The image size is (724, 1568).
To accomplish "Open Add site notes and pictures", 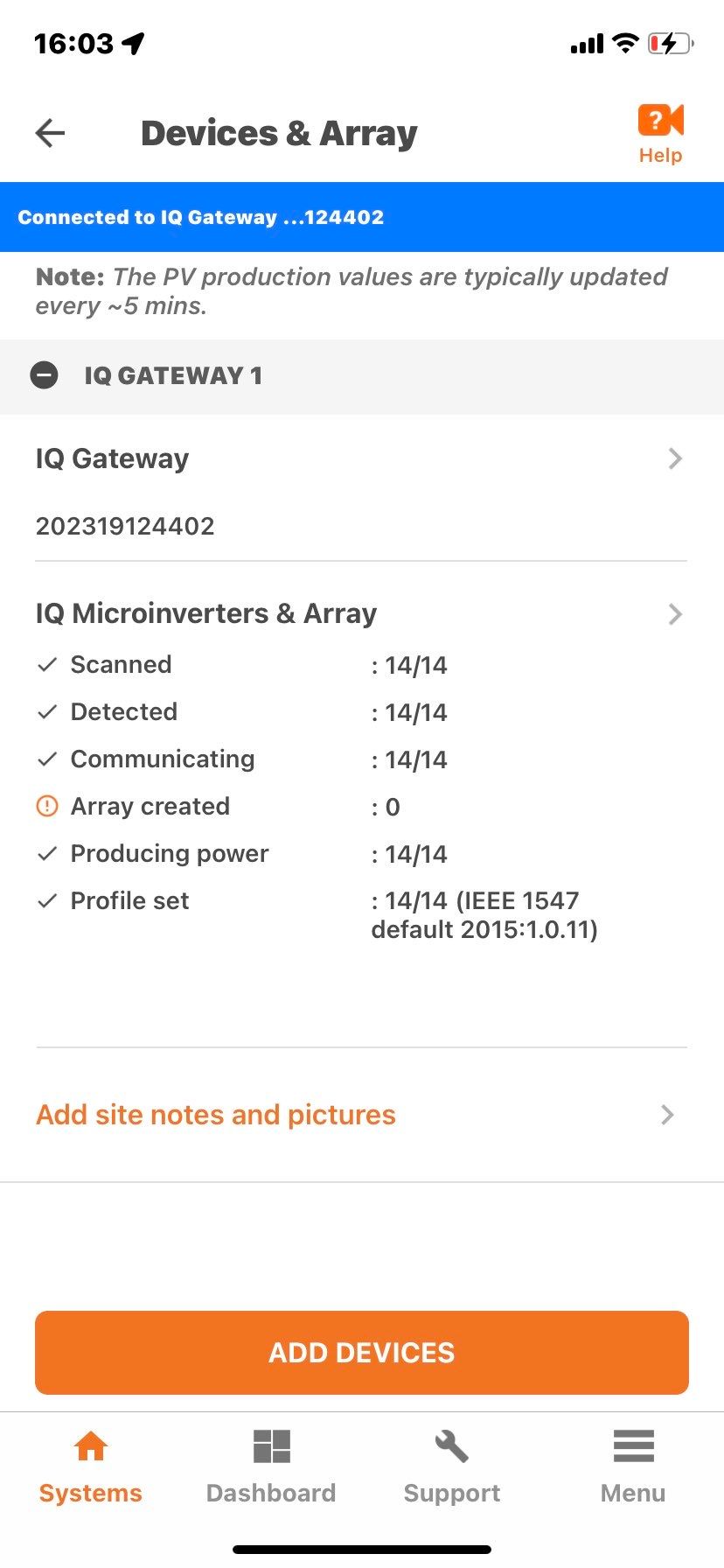I will tap(216, 1115).
